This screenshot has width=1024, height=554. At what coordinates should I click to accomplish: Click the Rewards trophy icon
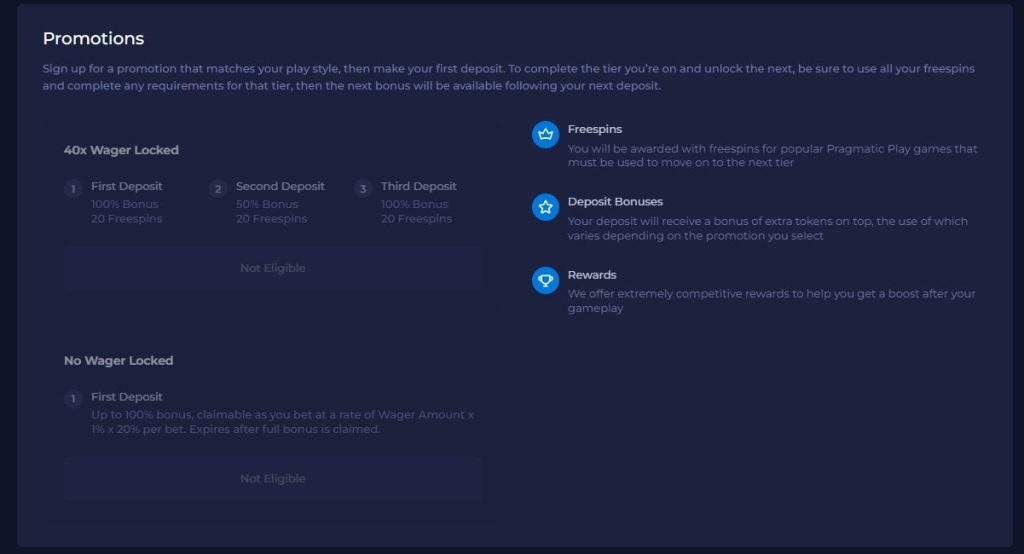point(545,281)
